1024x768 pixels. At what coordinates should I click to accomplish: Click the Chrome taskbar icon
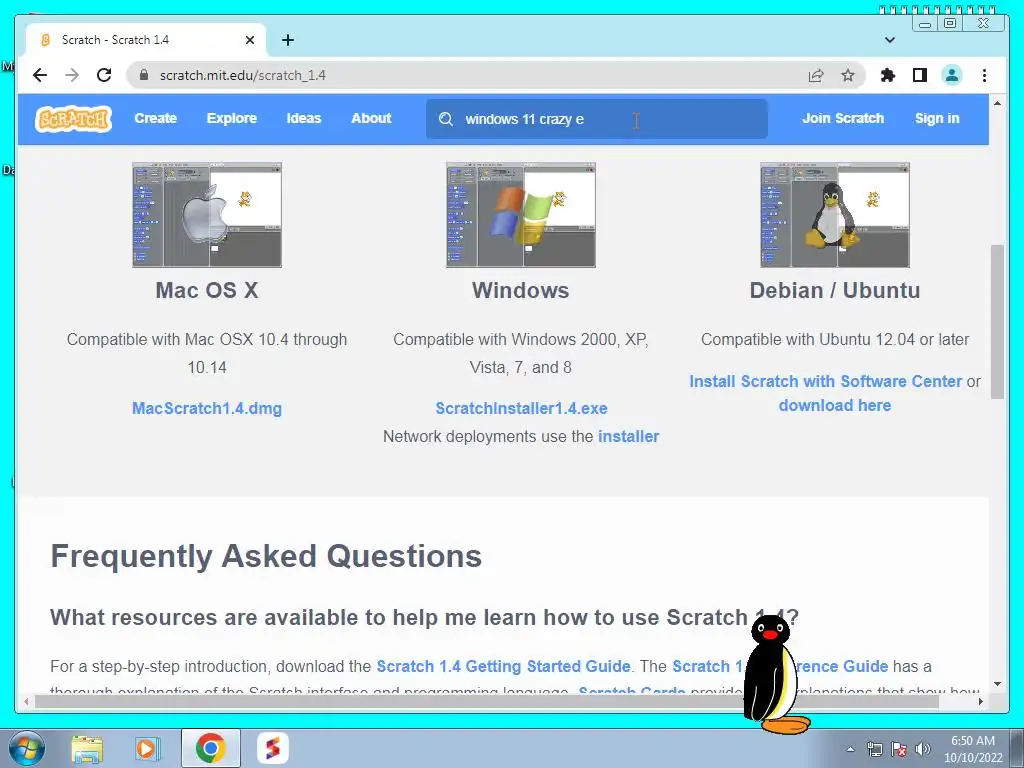[210, 748]
